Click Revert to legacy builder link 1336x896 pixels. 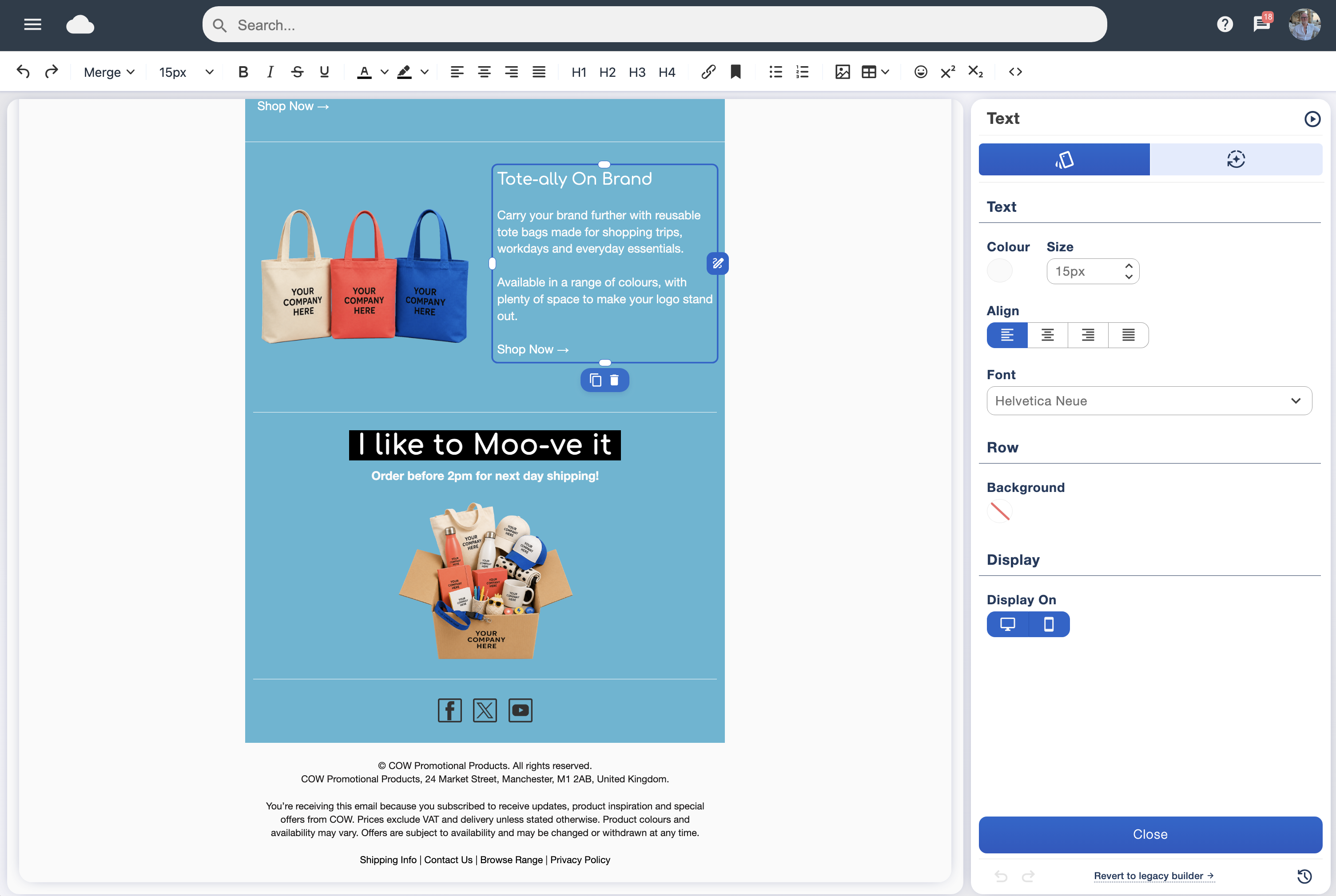point(1153,876)
